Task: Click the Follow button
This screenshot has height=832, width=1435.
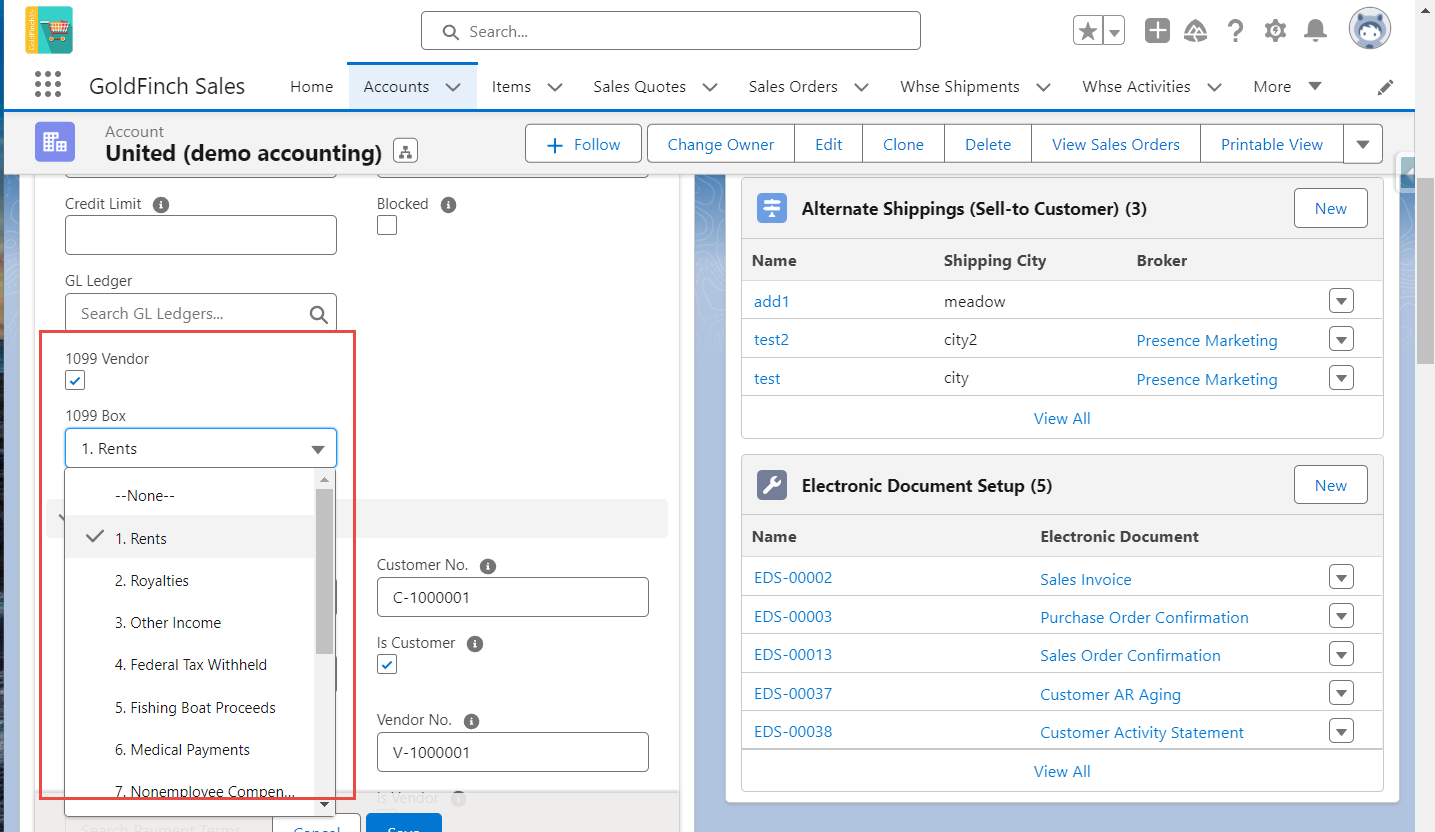Action: point(585,144)
